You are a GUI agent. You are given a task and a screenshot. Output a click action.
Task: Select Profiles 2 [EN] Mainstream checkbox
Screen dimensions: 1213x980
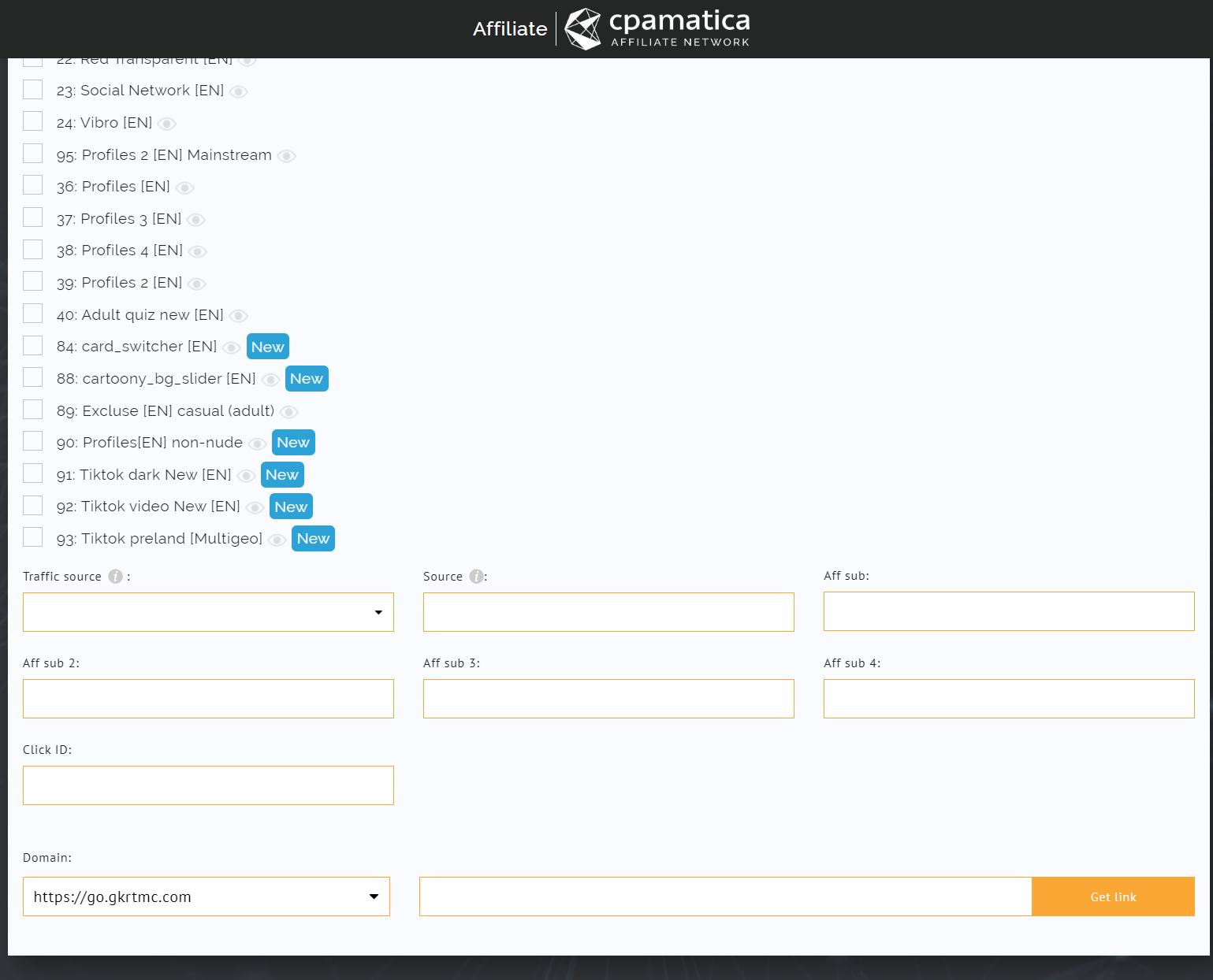[x=32, y=153]
